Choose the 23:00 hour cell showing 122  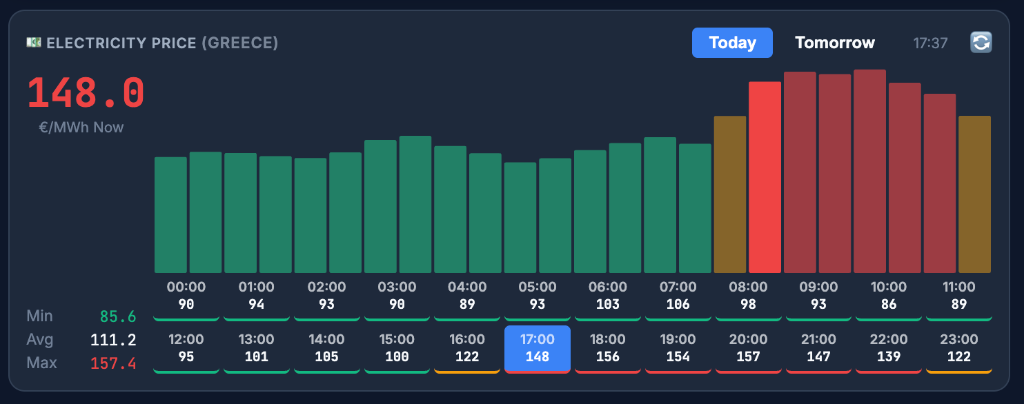pos(958,348)
